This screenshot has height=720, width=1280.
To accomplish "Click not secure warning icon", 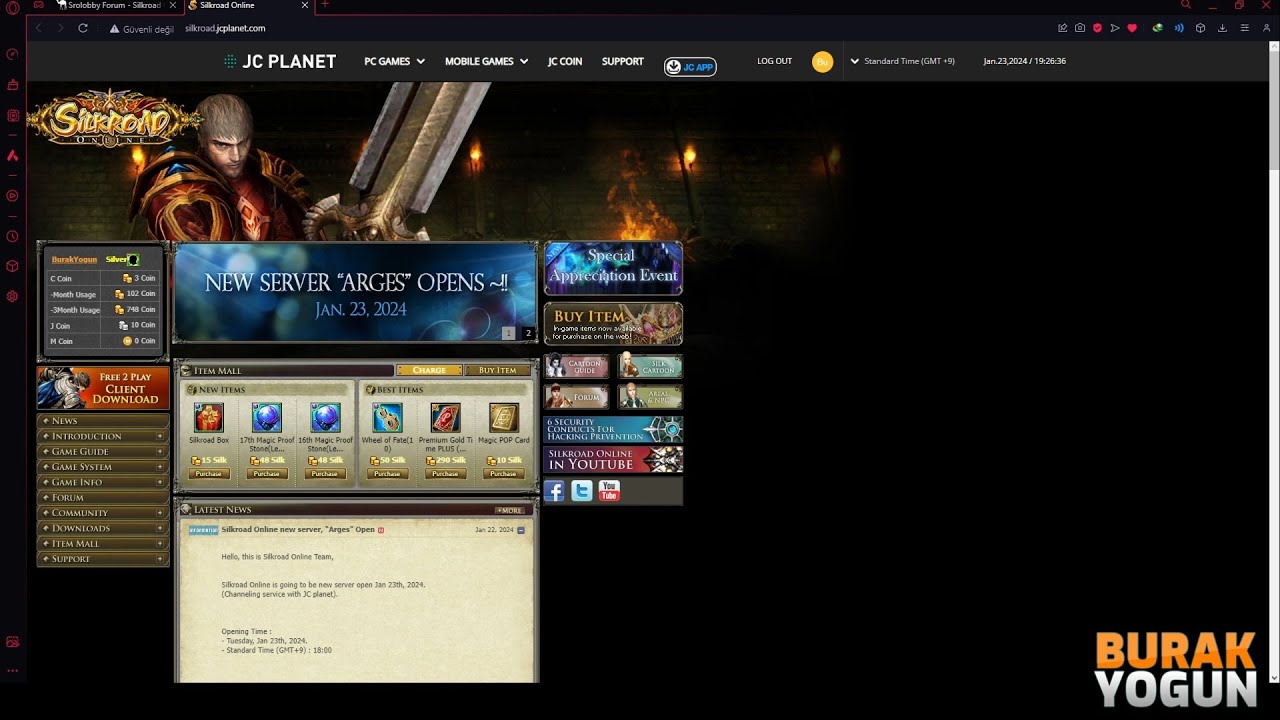I will click(114, 29).
